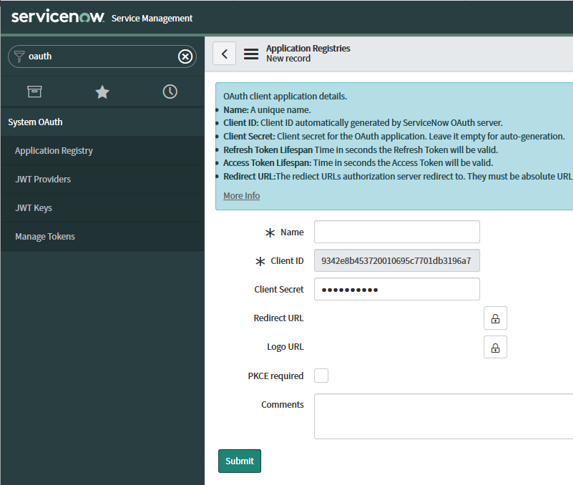Open the History clock tab
Image resolution: width=573 pixels, height=485 pixels.
click(170, 92)
